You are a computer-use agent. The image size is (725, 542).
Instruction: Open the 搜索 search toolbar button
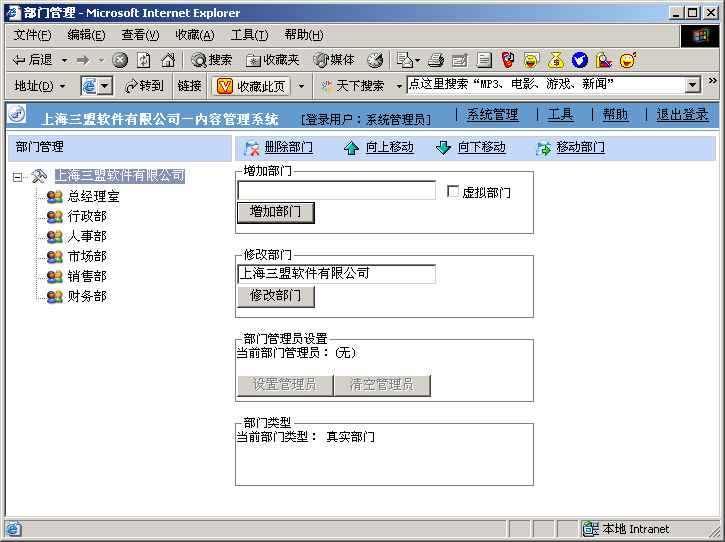pos(211,60)
